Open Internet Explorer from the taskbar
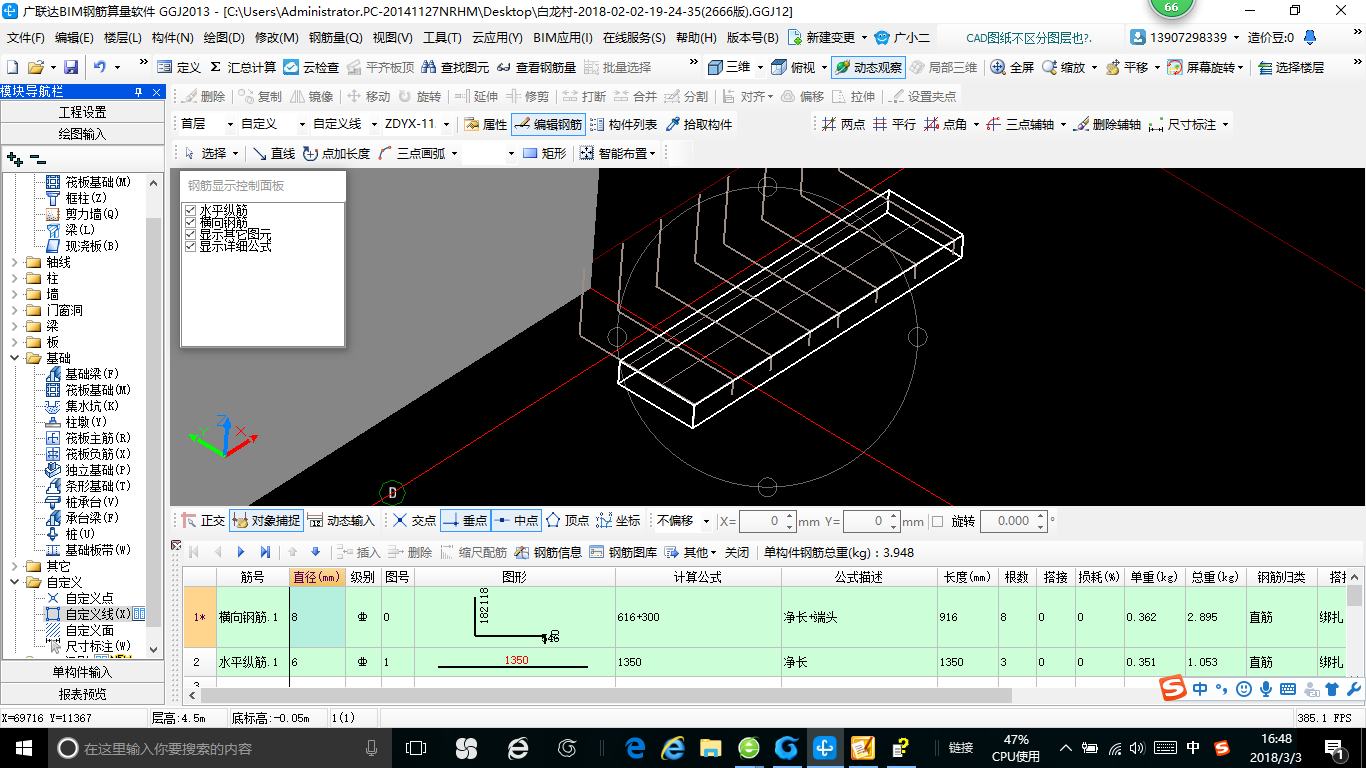Viewport: 1366px width, 768px height. [673, 747]
